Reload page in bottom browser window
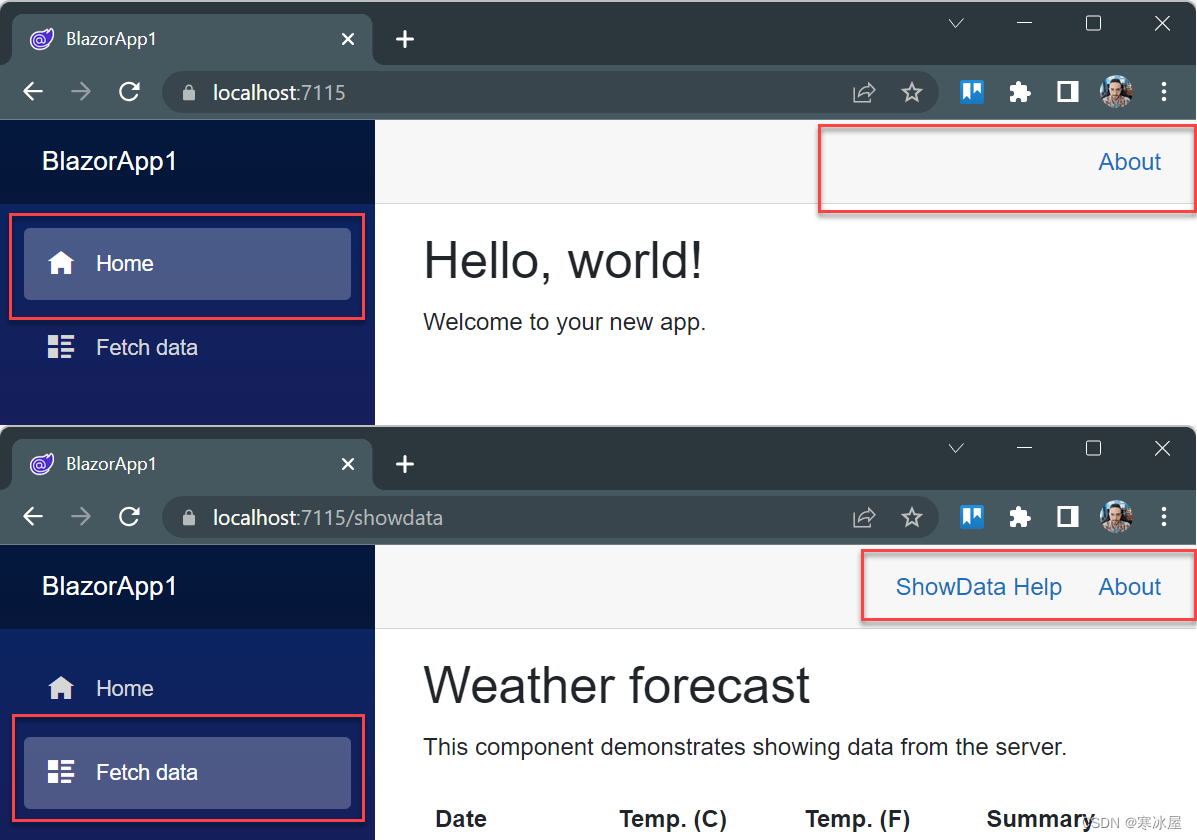 point(129,517)
